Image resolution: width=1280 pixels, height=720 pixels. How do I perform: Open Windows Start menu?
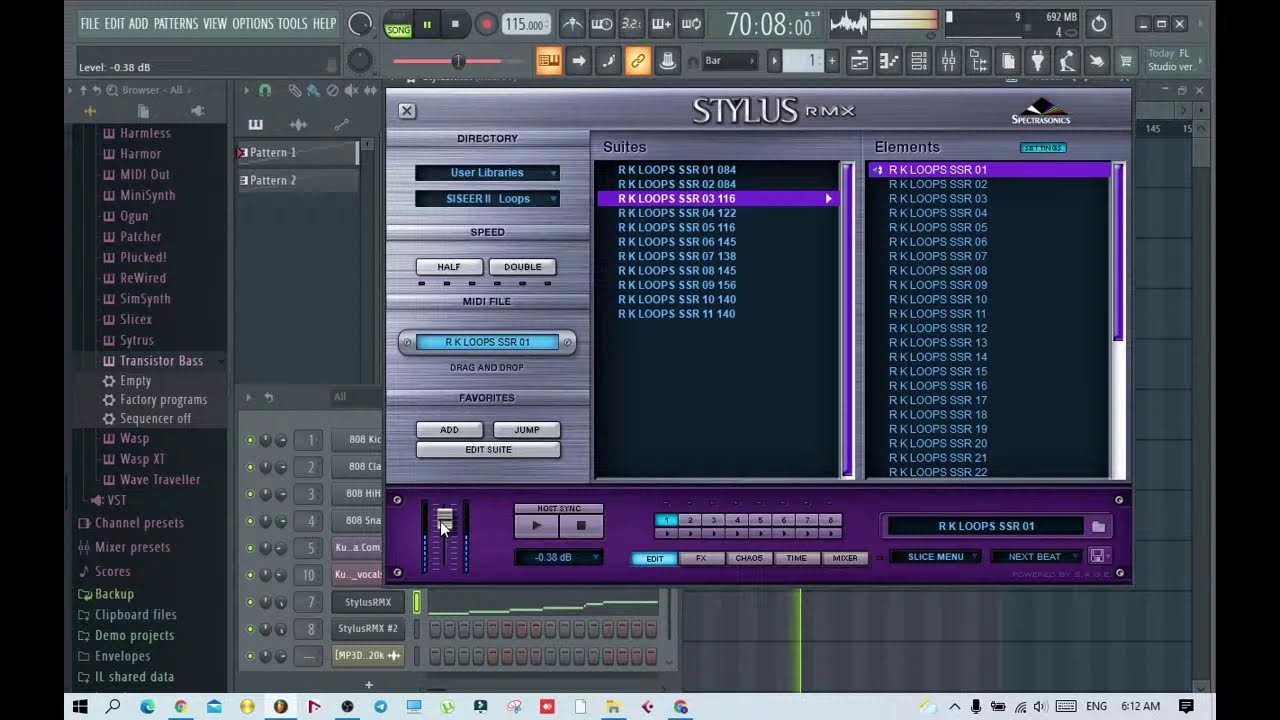(80, 707)
